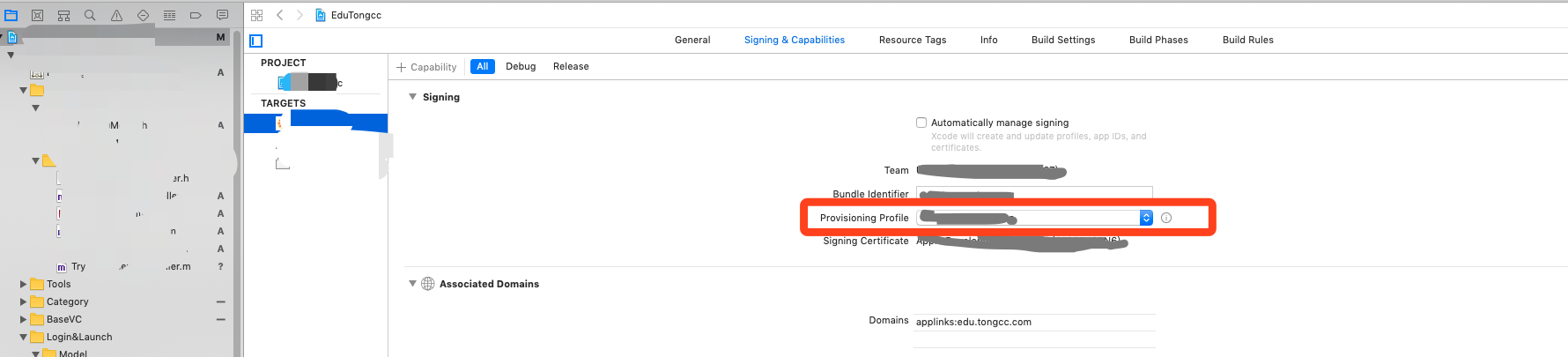
Task: Switch to the General tab
Action: 692,40
